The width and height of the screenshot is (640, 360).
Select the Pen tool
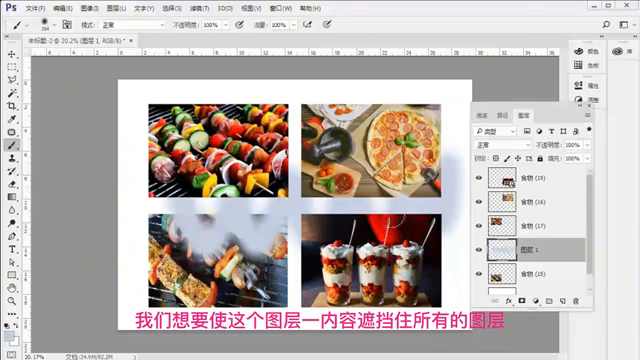click(x=12, y=236)
